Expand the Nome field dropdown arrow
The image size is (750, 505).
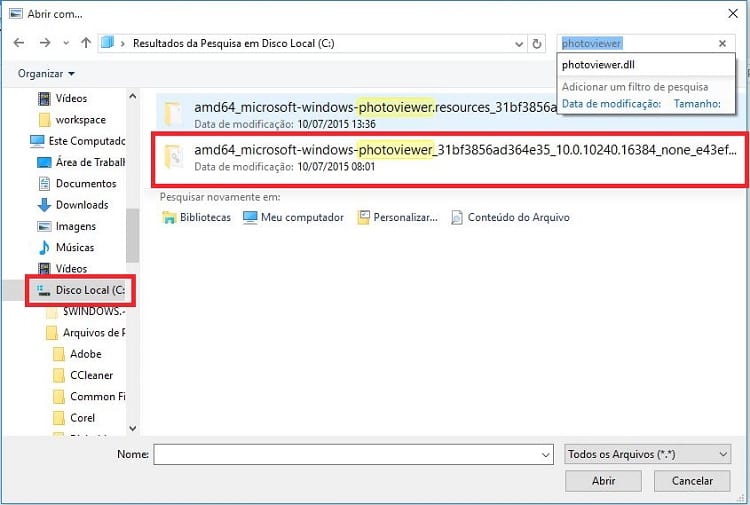pos(546,455)
